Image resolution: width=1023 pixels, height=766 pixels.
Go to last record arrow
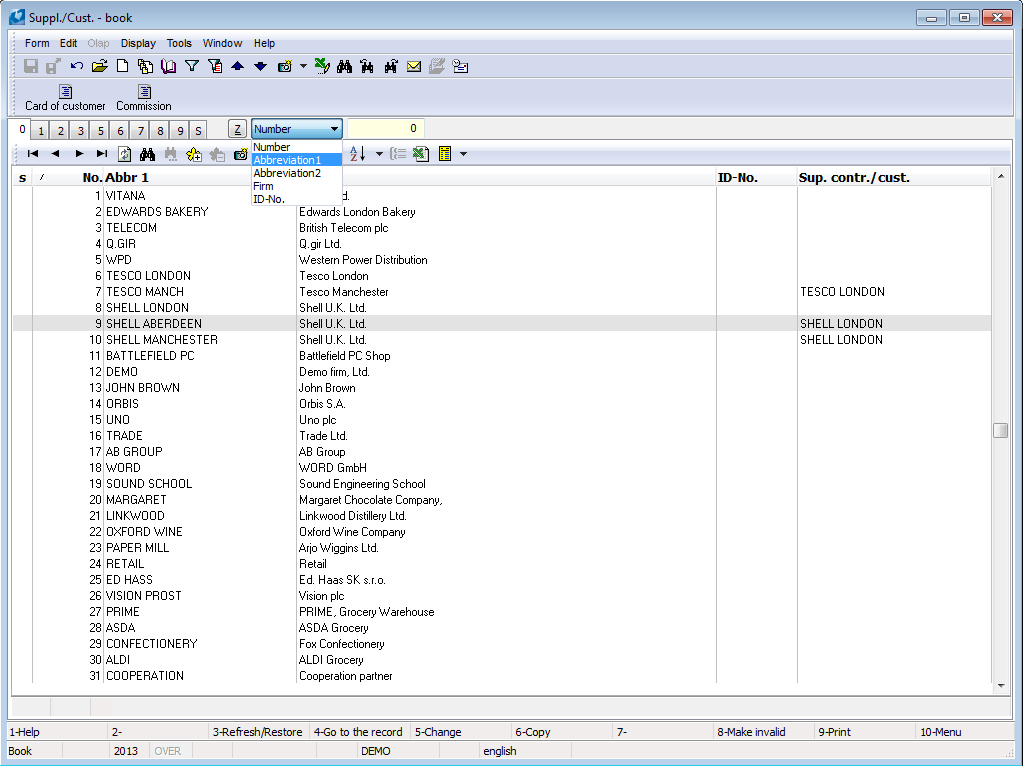click(x=102, y=154)
